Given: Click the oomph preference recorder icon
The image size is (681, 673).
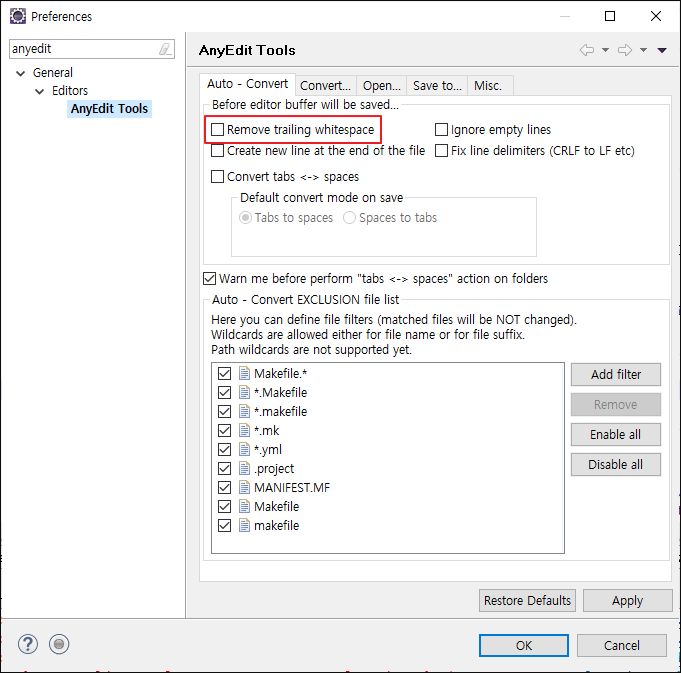Looking at the screenshot, I should pos(59,644).
